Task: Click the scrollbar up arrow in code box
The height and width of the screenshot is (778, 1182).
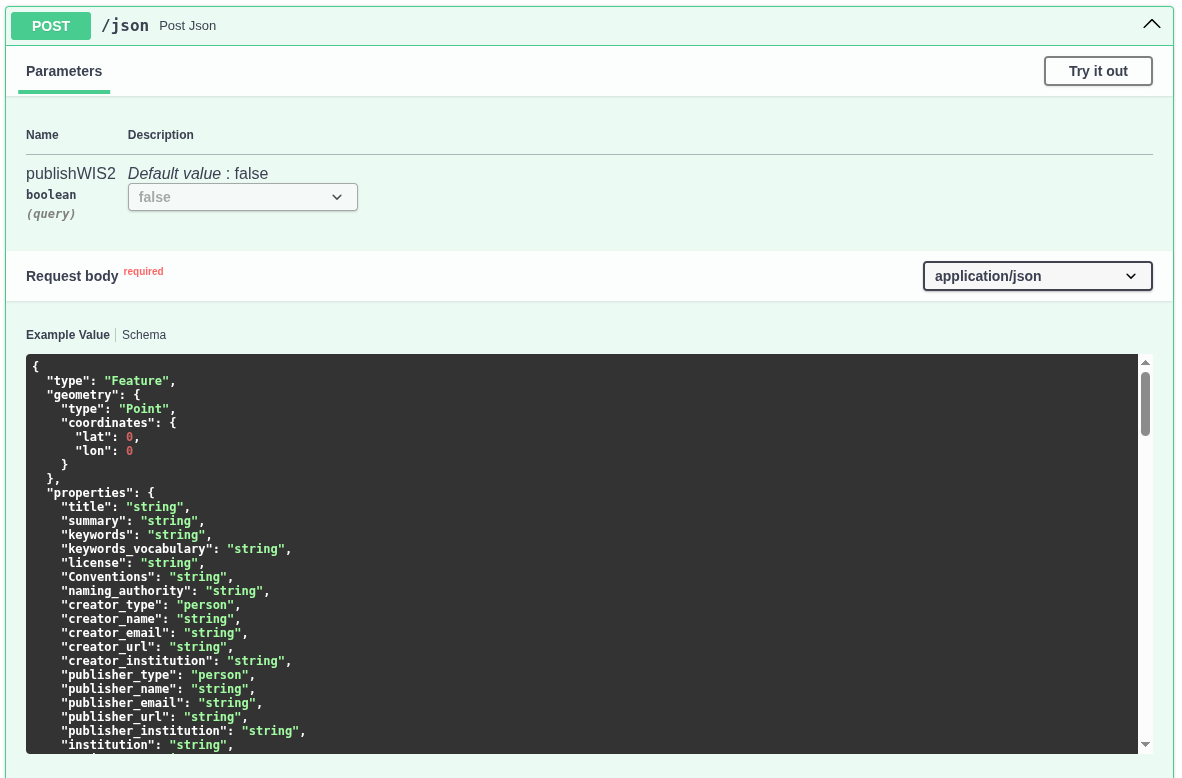Action: (1145, 363)
